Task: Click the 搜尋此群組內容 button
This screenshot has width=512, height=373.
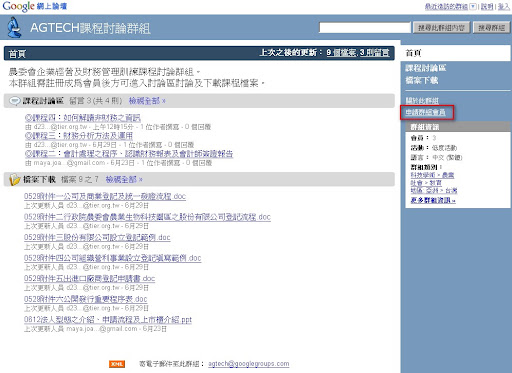Action: 441,28
